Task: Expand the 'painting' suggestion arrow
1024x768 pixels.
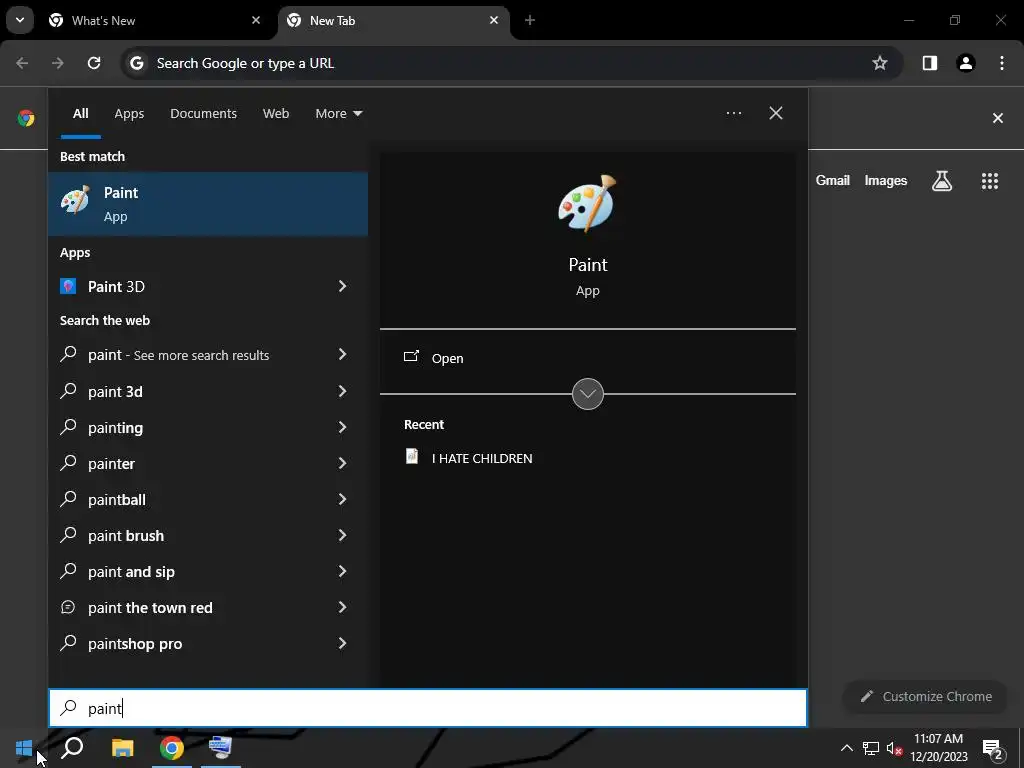Action: click(x=342, y=427)
